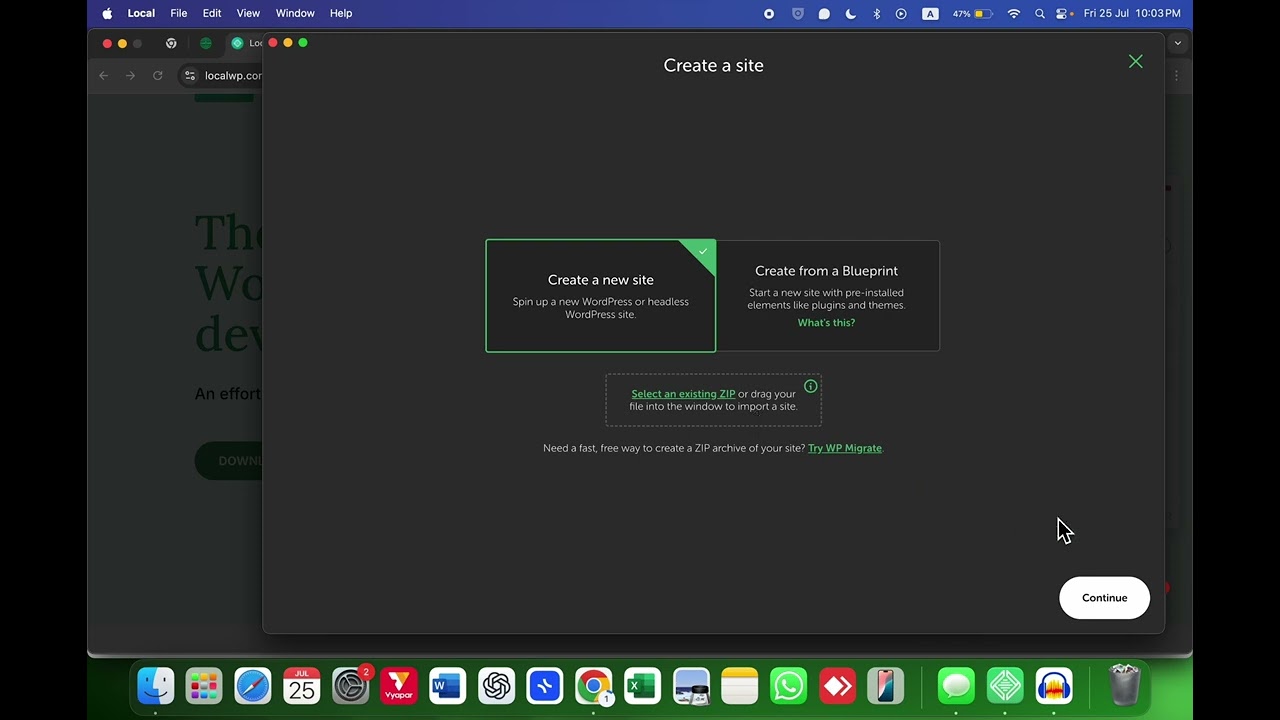
Task: Open Trash from the Dock
Action: pyautogui.click(x=1125, y=686)
